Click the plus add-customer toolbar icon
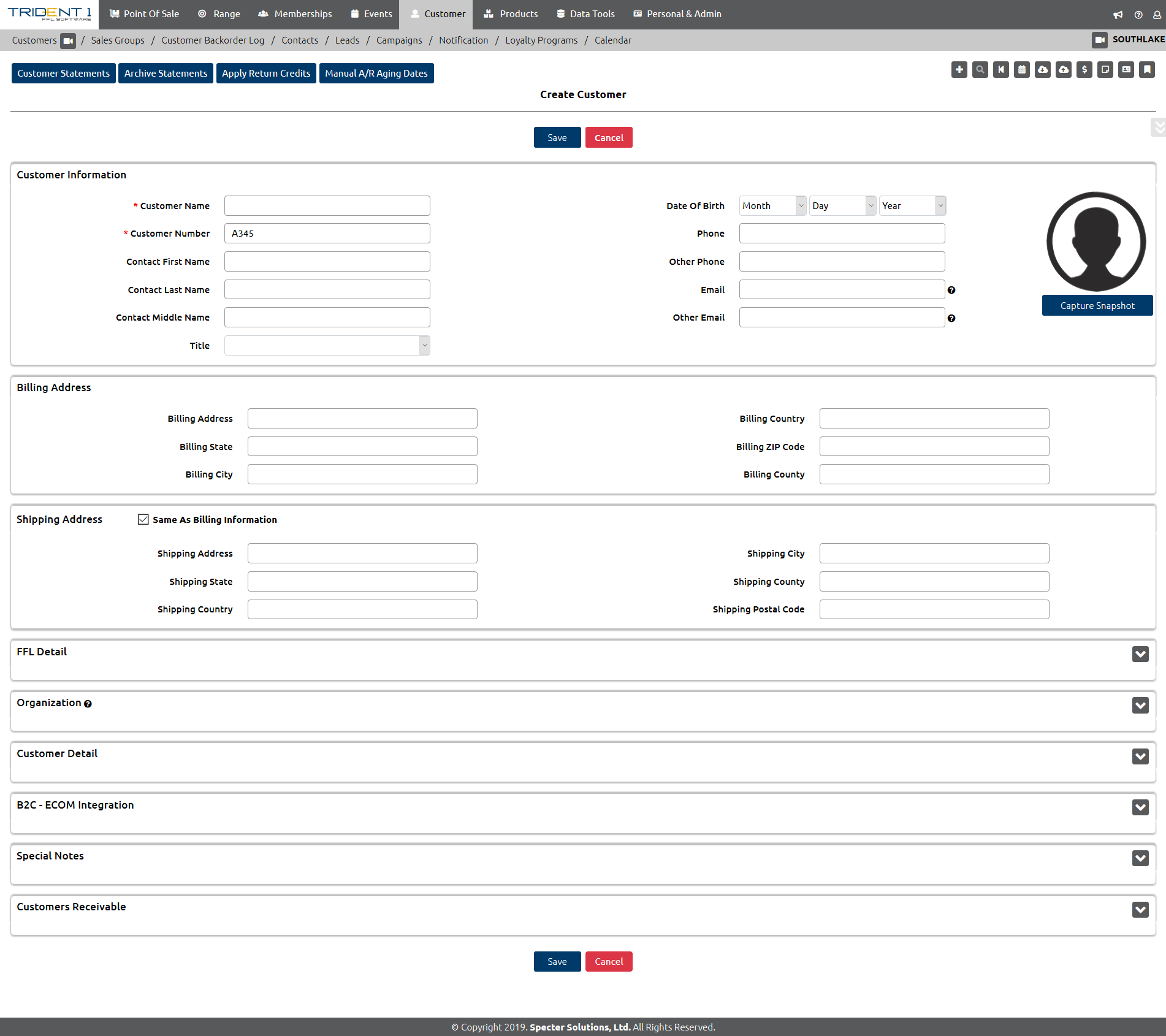The image size is (1166, 1036). 959,70
